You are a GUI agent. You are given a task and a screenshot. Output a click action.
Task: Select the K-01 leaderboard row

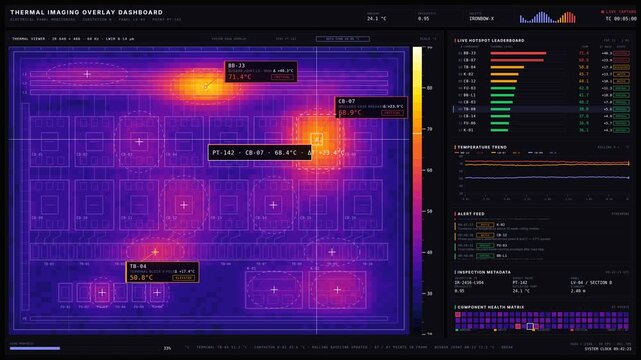point(543,130)
